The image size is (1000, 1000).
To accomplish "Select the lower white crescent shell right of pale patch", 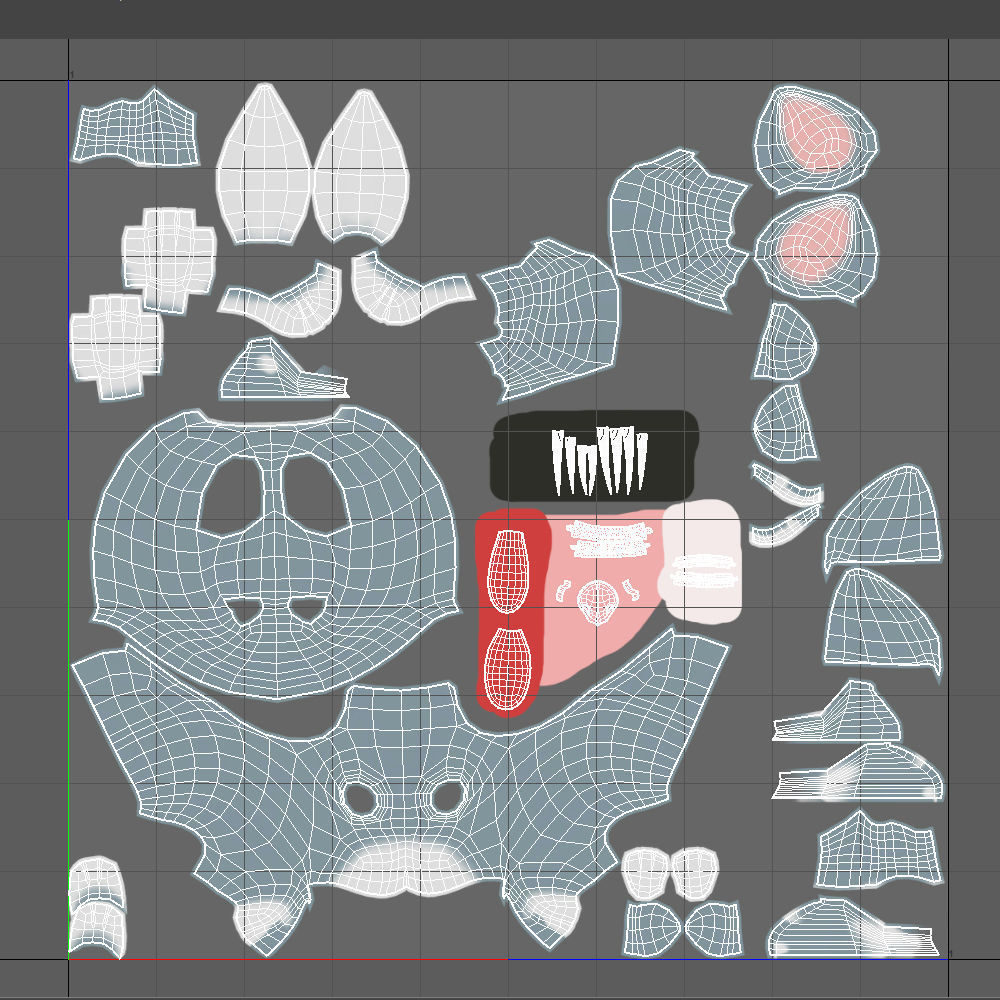I will coord(785,526).
